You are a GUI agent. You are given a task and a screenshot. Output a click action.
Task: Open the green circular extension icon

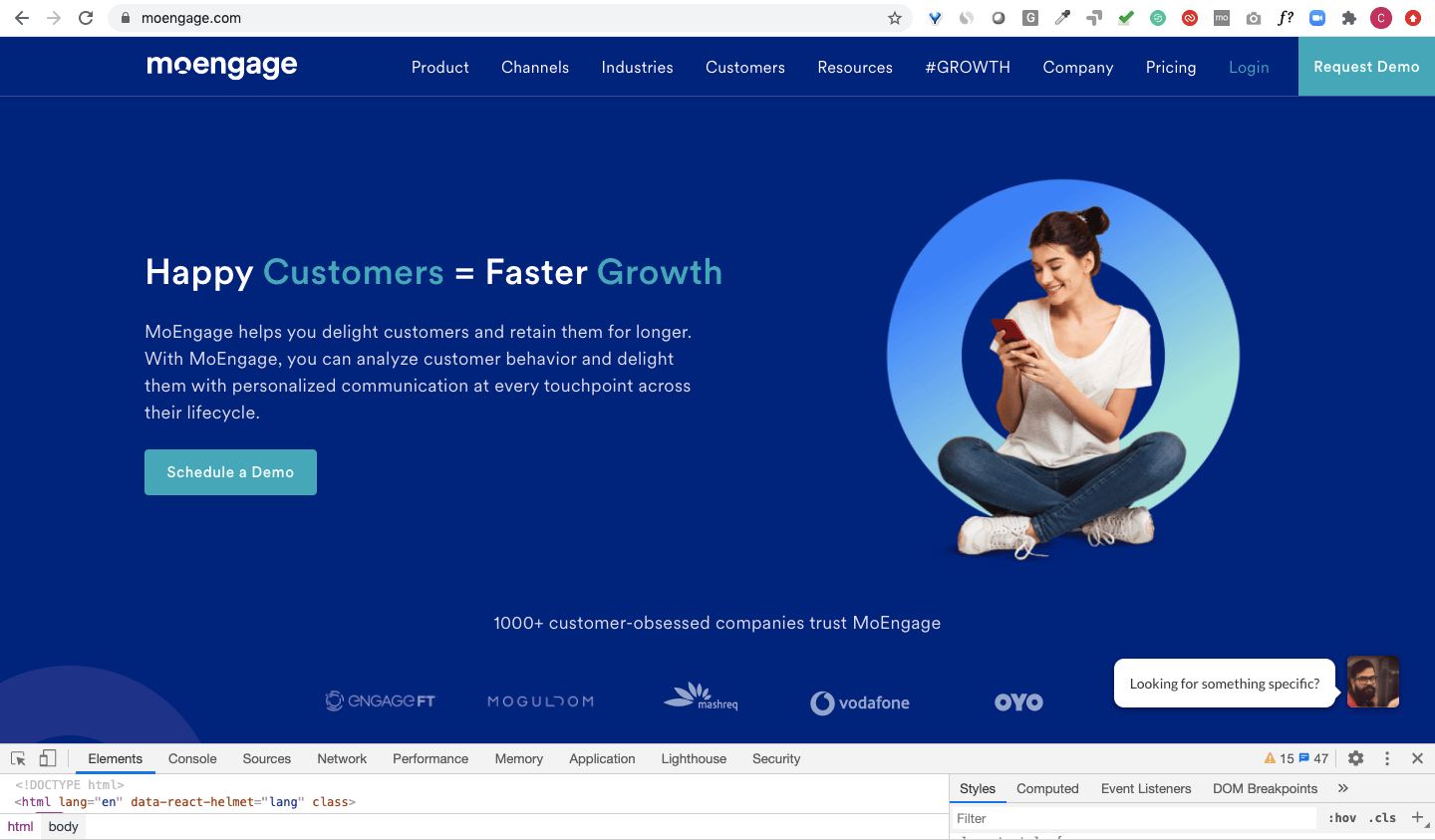point(1158,18)
